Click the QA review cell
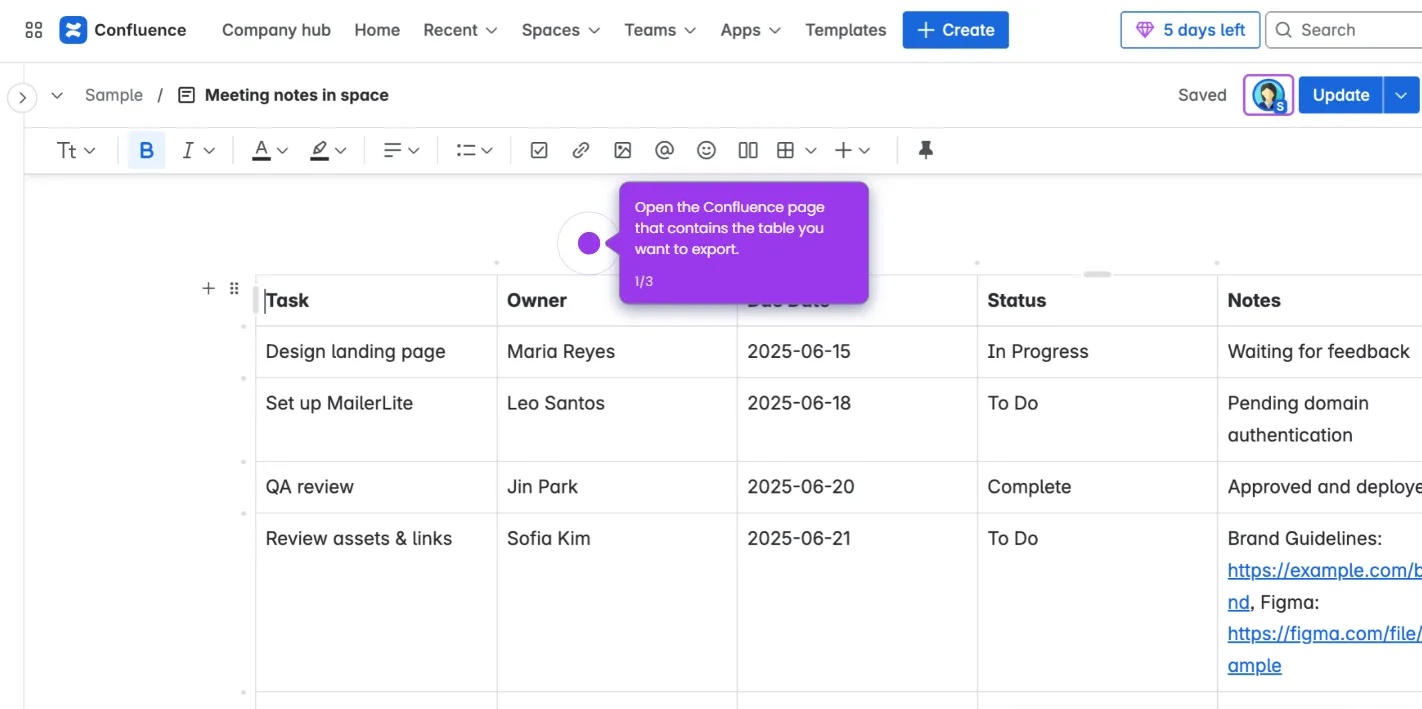This screenshot has width=1422, height=709. click(x=376, y=487)
